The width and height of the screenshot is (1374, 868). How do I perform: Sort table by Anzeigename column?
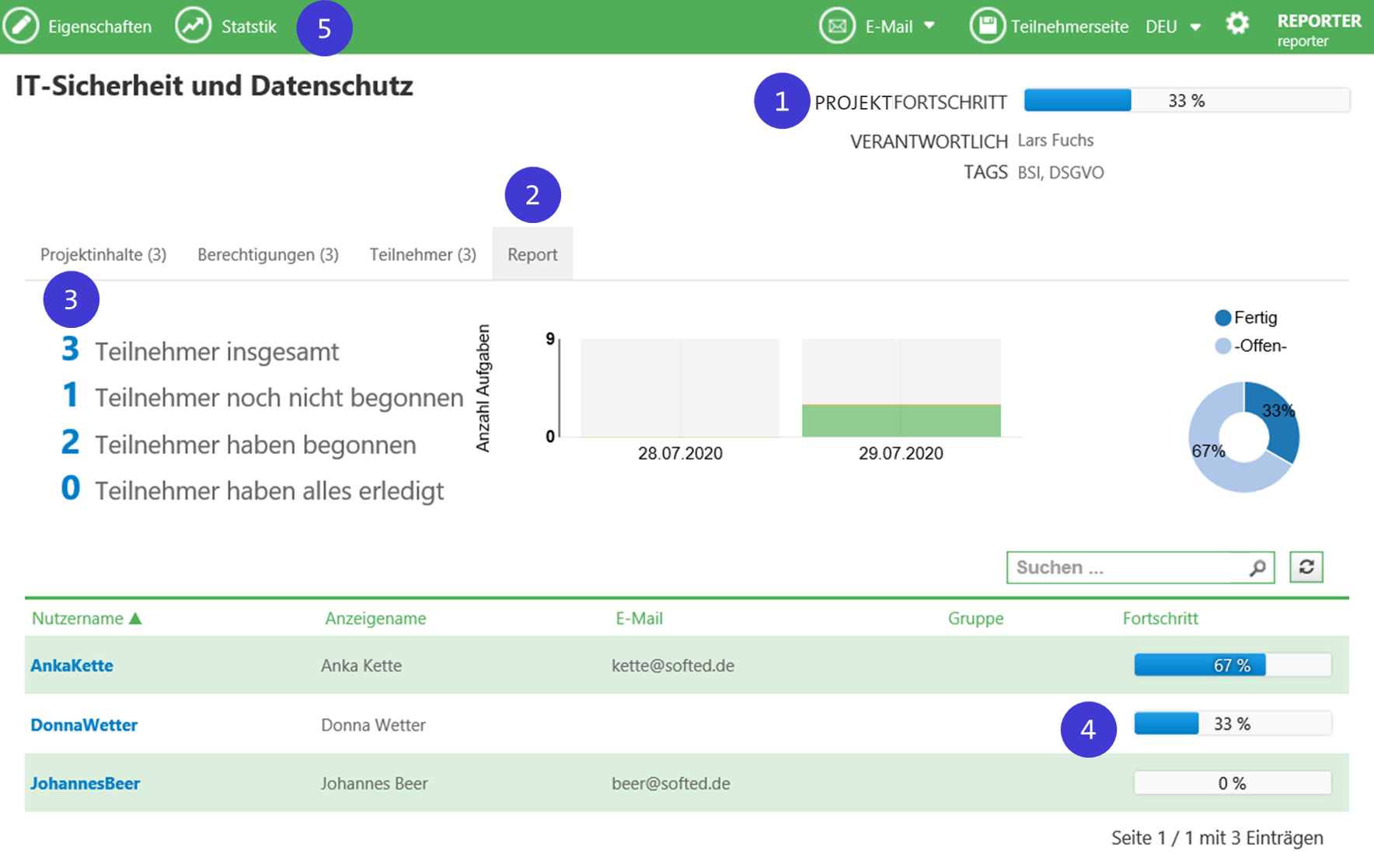[375, 619]
